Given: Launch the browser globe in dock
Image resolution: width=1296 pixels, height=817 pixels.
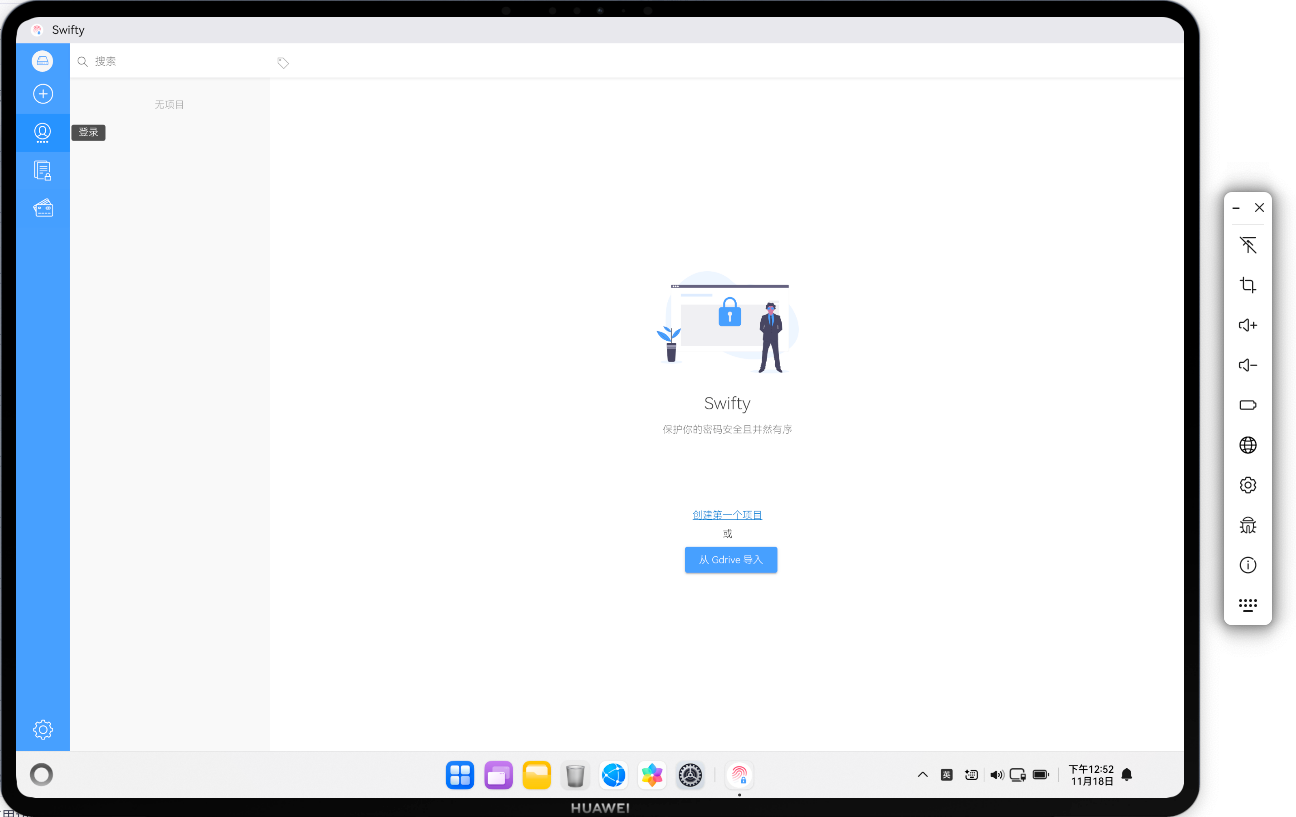Looking at the screenshot, I should pyautogui.click(x=614, y=775).
